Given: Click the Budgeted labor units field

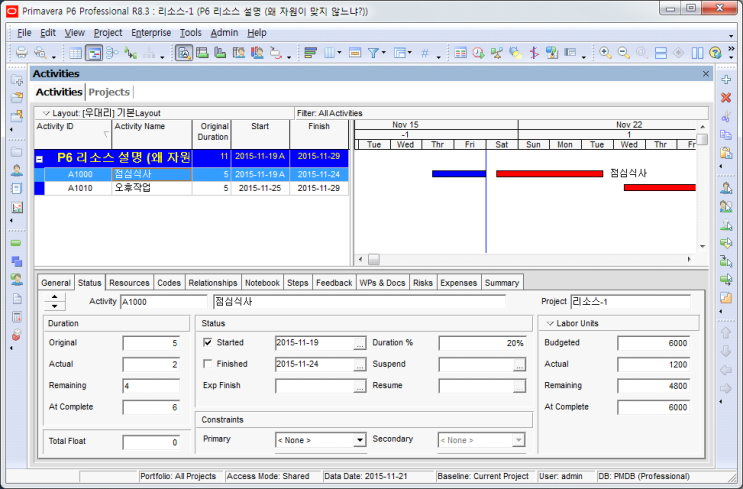Looking at the screenshot, I should coord(653,343).
